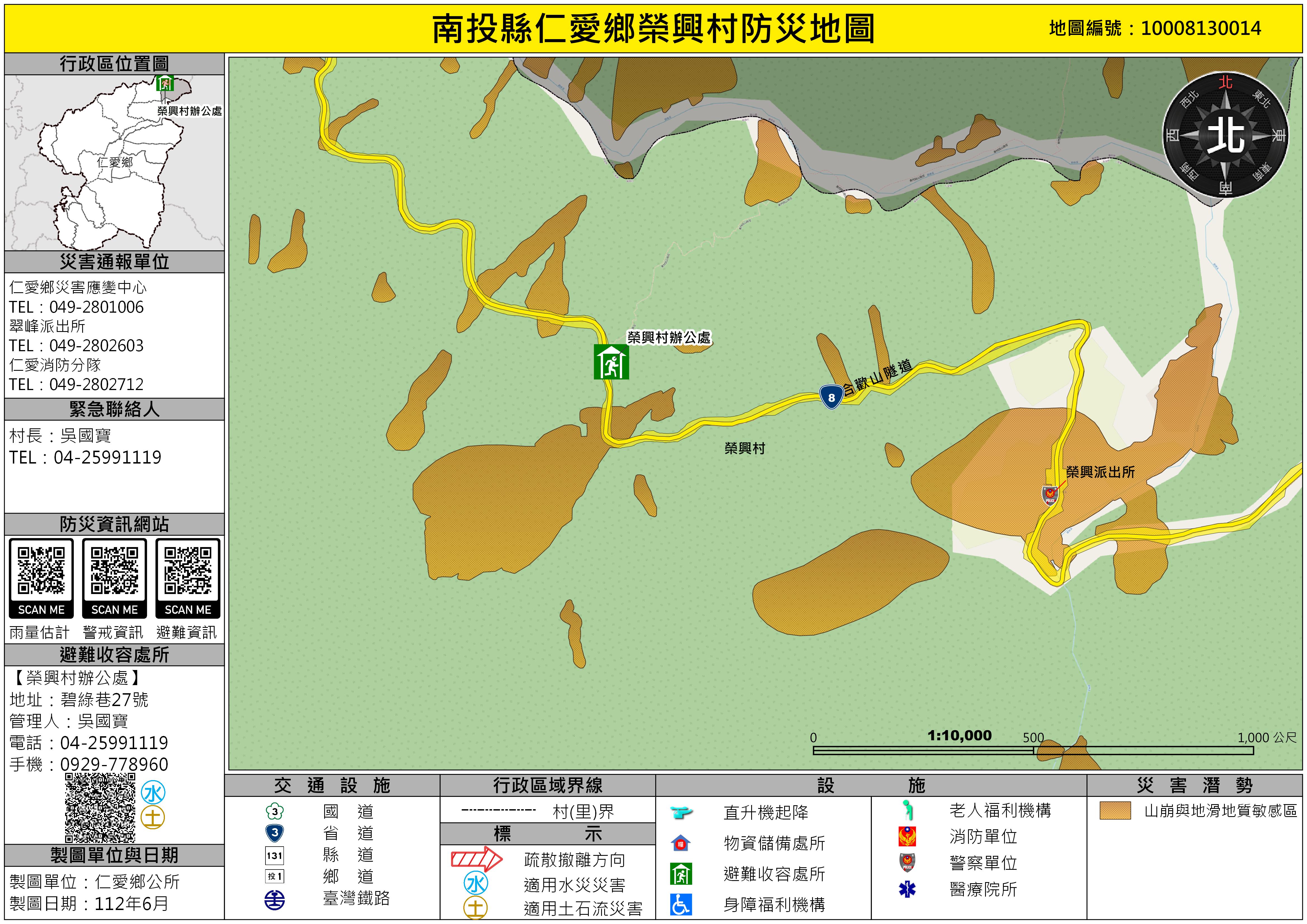Click the rainfall estimate QR code

41,571
